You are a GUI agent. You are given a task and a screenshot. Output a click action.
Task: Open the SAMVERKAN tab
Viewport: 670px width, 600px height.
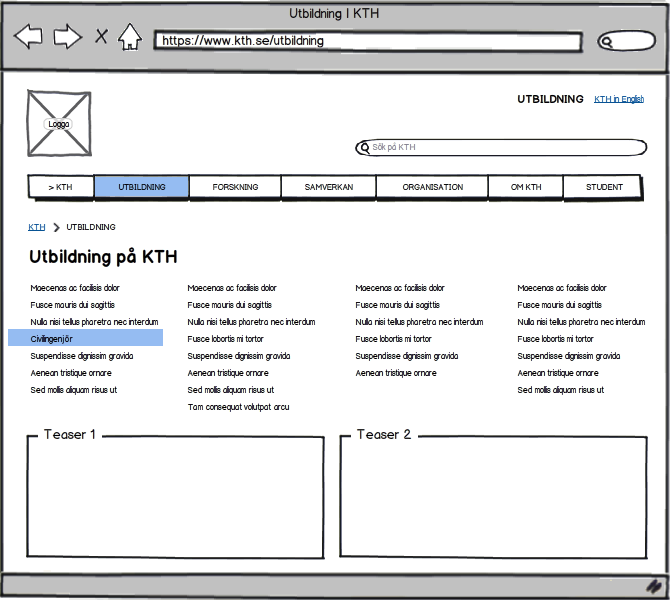[329, 187]
